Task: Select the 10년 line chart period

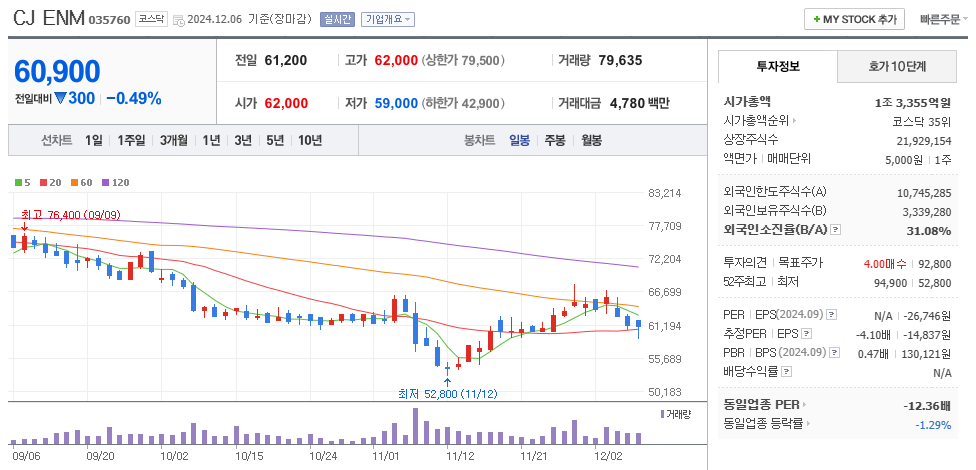Action: (x=309, y=140)
